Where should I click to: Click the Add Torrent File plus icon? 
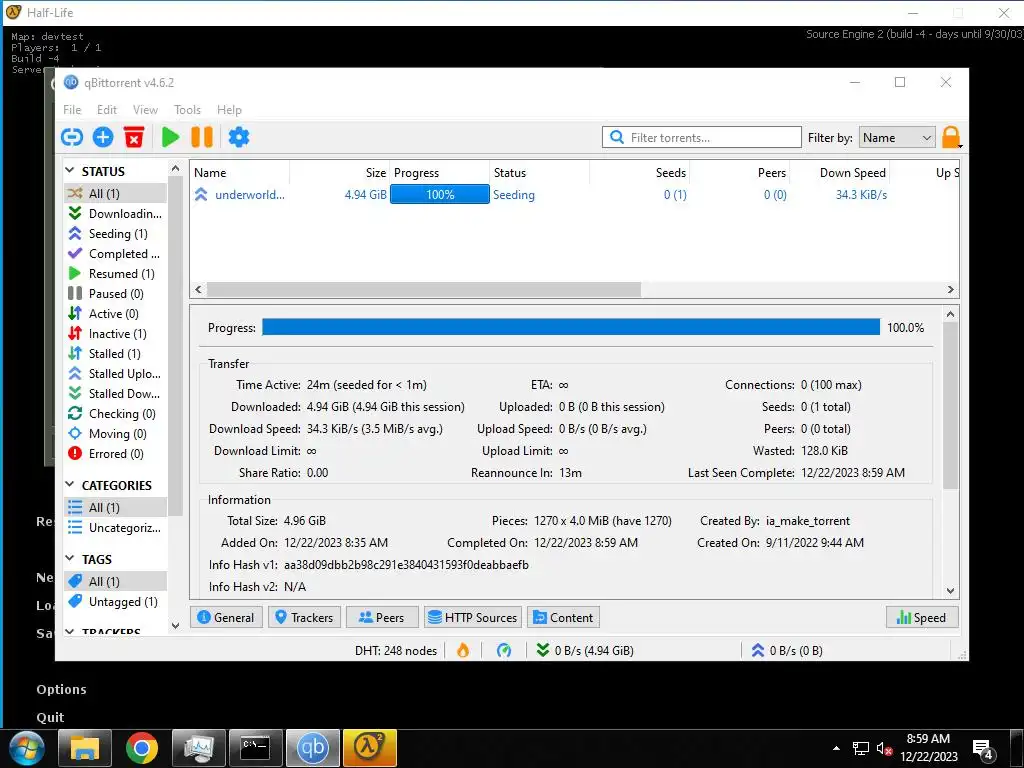pyautogui.click(x=103, y=137)
